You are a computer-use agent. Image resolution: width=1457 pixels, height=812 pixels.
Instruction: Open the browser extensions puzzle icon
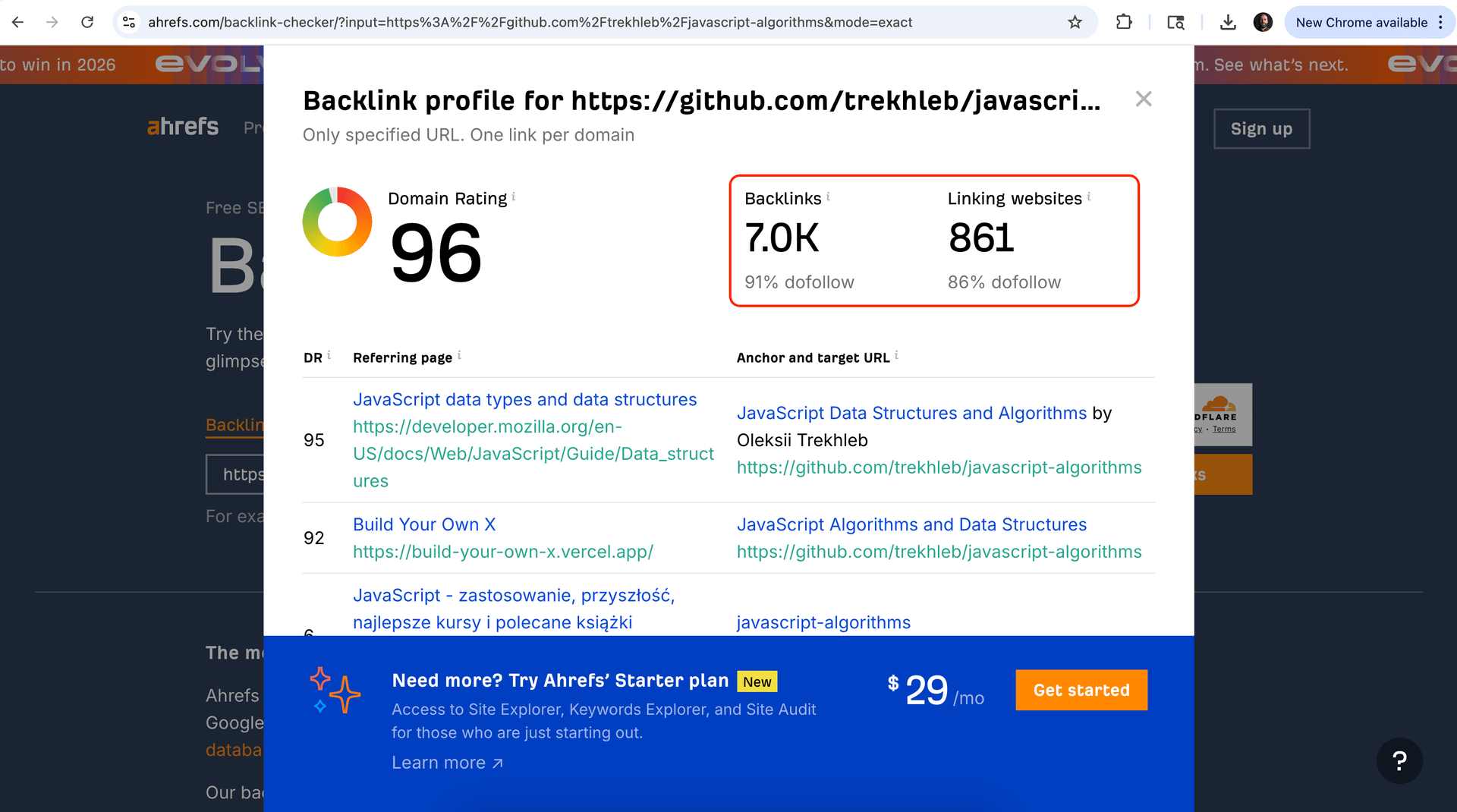(1124, 22)
